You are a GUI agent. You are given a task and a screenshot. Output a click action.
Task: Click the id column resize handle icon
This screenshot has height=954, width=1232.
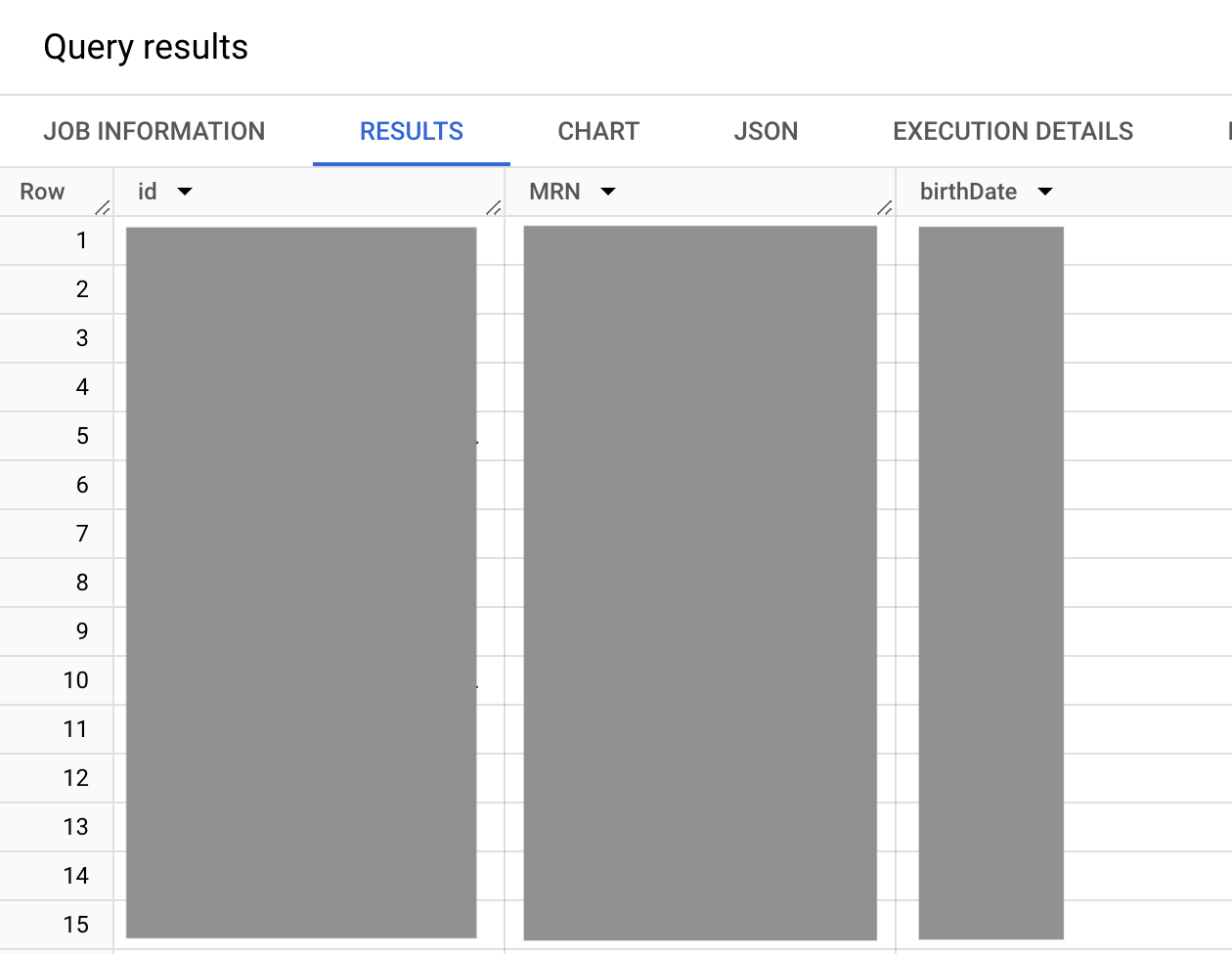(494, 207)
